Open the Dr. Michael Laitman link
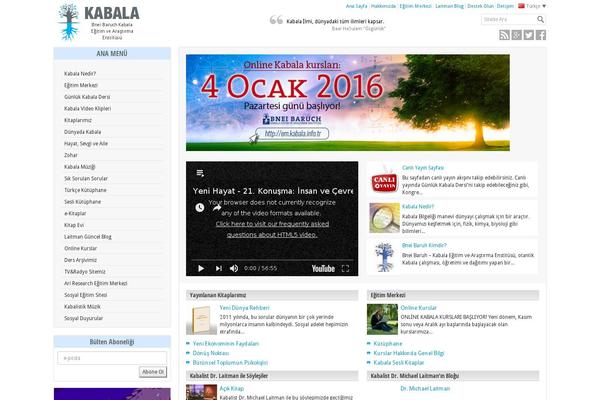This screenshot has width=600, height=400. 425,389
